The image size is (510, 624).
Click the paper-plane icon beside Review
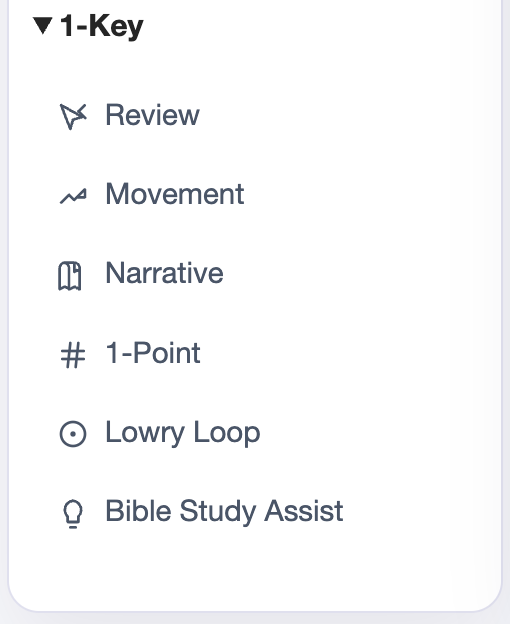[73, 116]
